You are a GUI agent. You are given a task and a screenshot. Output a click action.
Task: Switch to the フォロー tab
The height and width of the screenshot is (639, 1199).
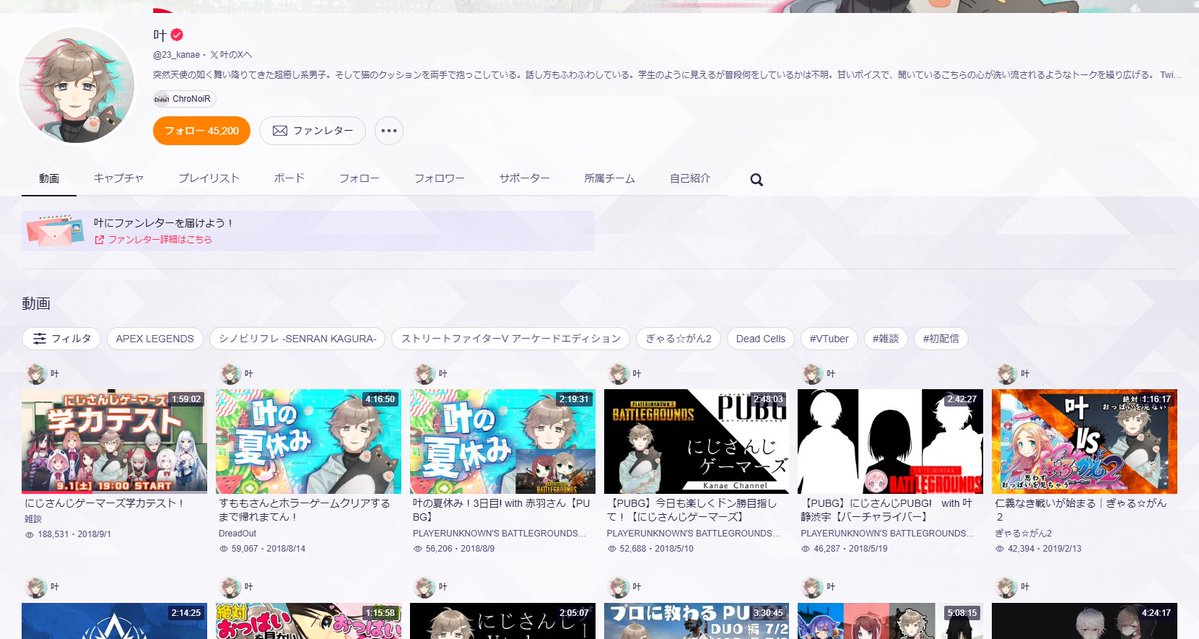(359, 178)
